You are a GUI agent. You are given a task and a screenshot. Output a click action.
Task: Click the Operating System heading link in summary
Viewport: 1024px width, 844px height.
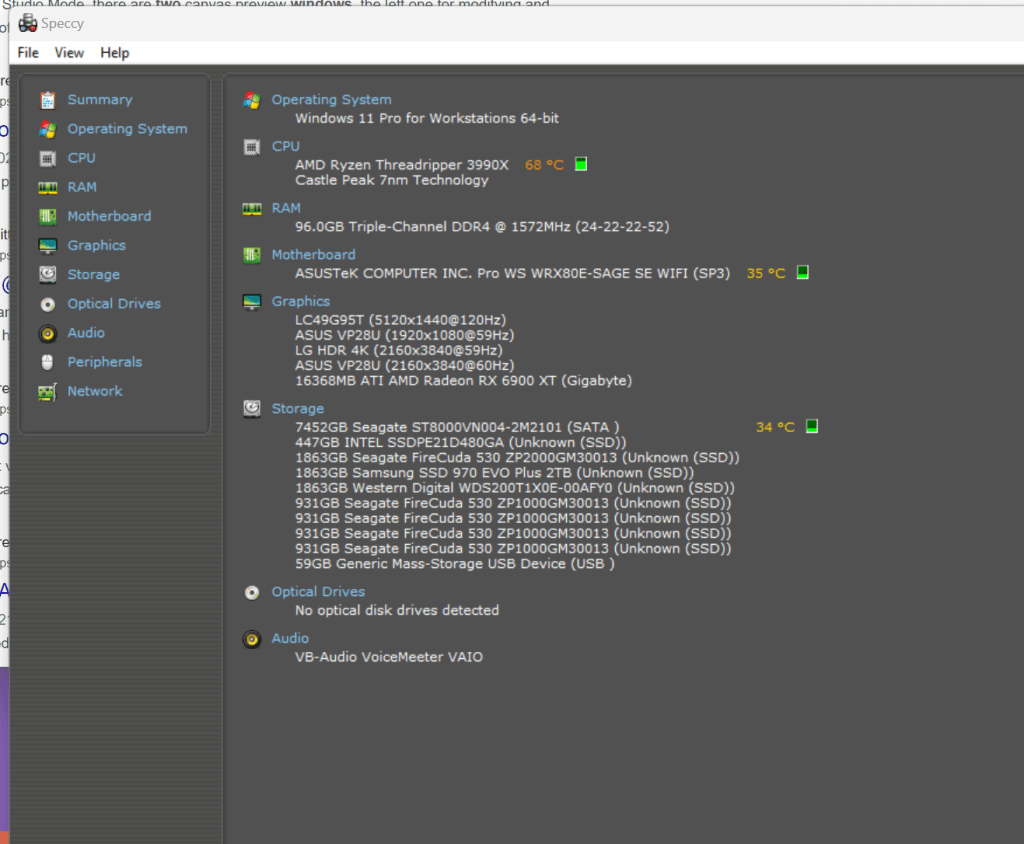click(332, 100)
